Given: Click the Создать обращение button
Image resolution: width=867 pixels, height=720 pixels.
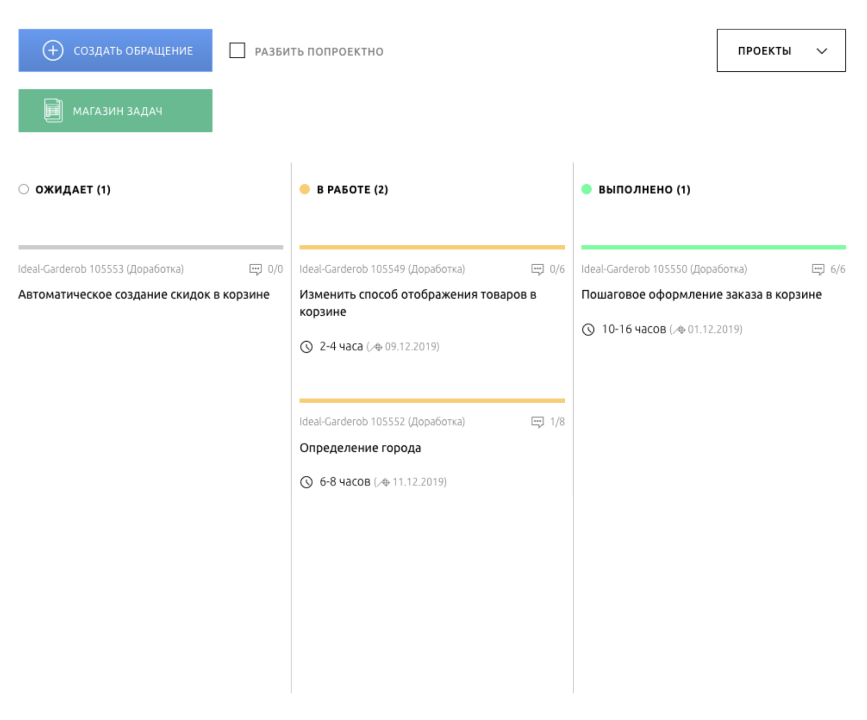Looking at the screenshot, I should 115,50.
